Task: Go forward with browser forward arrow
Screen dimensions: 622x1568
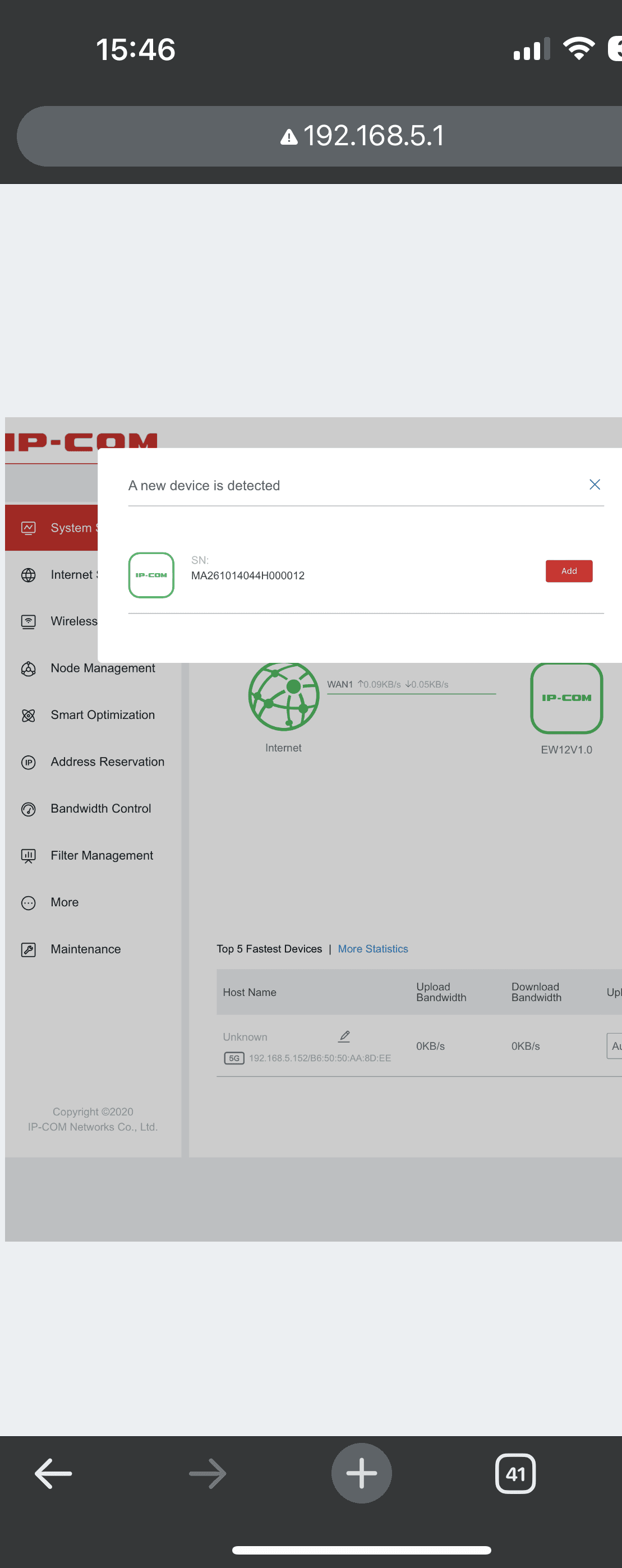Action: (208, 1474)
